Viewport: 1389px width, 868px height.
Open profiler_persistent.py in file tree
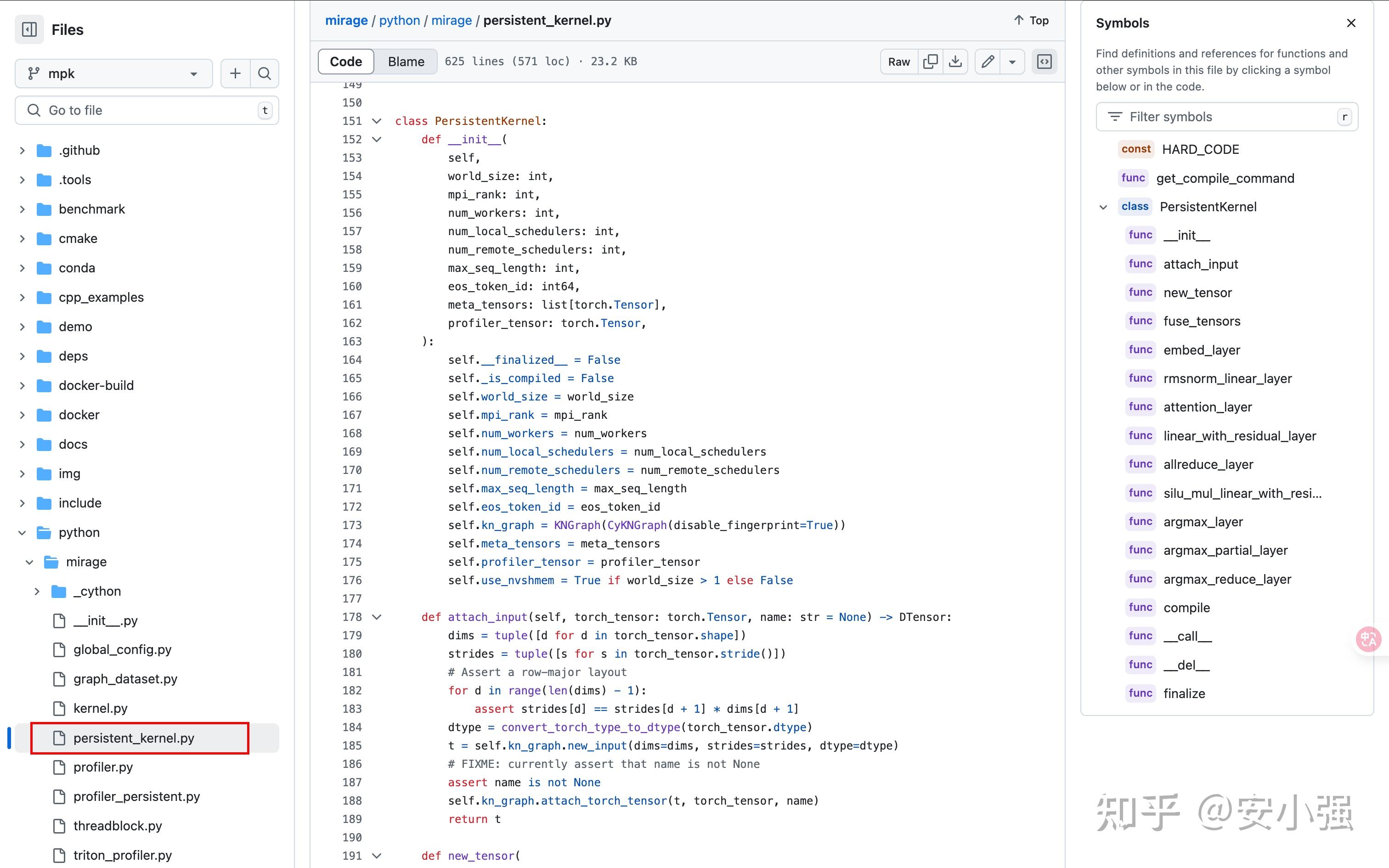136,796
